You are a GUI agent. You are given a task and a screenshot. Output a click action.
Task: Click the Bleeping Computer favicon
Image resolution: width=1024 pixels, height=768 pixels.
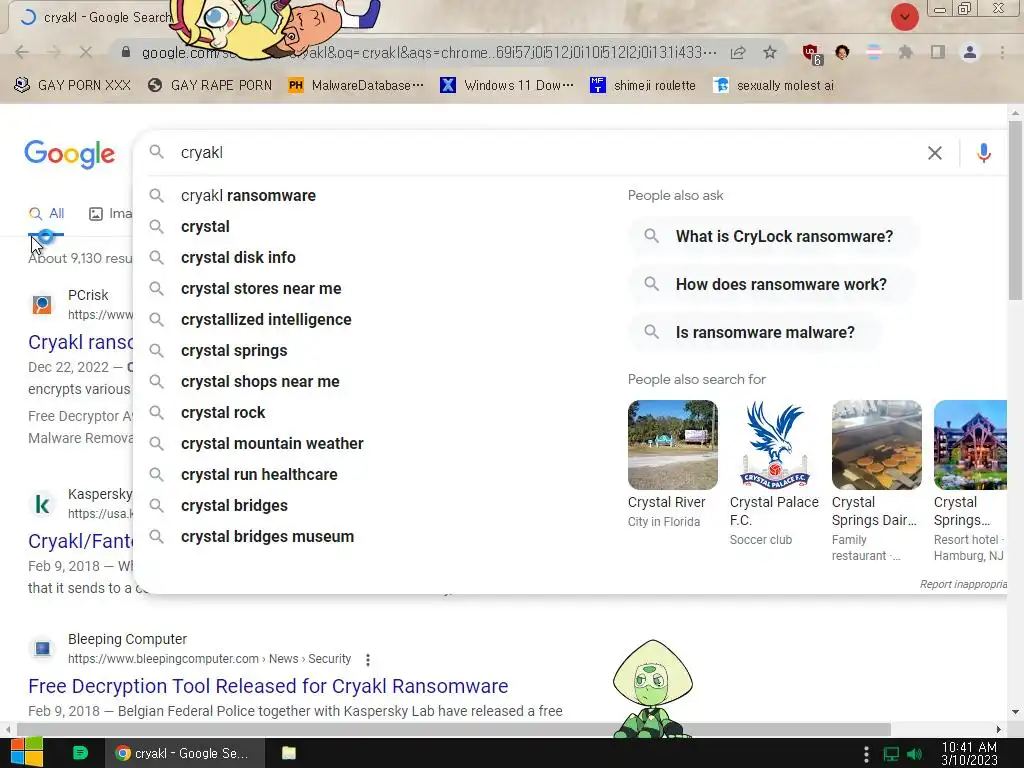[x=42, y=648]
